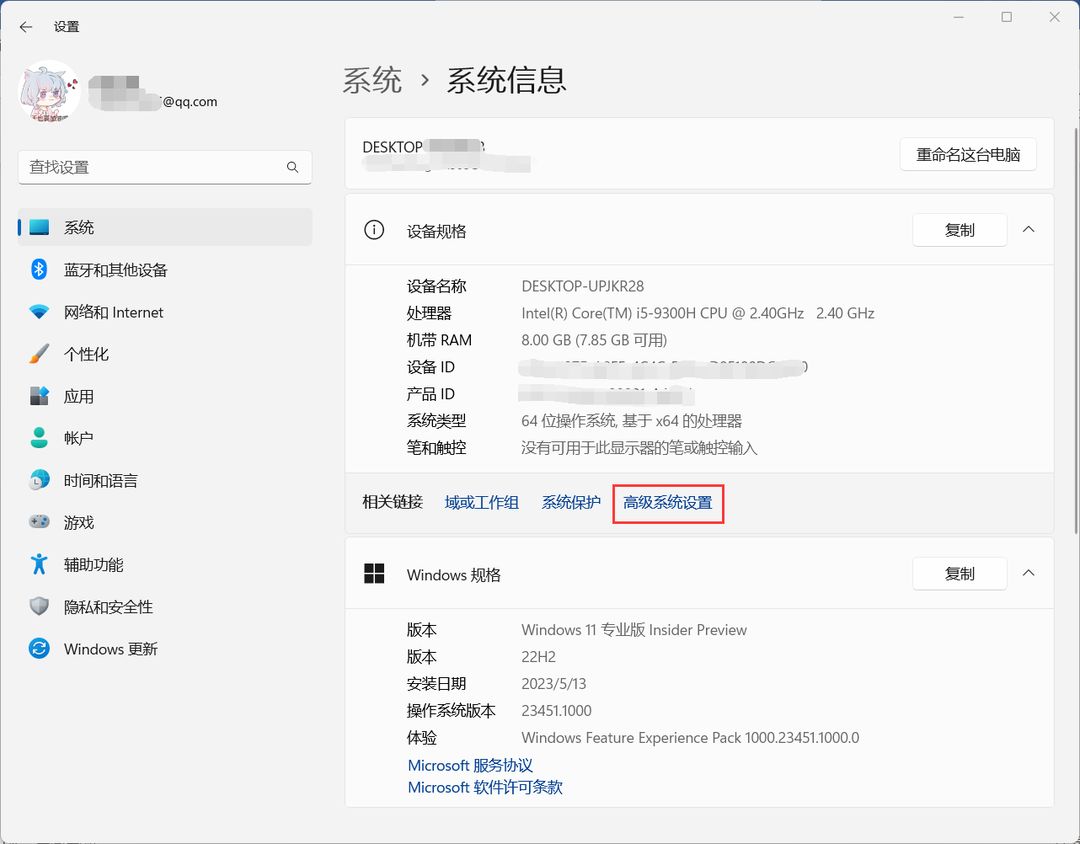Select the 笔和触控 value text
The height and width of the screenshot is (844, 1080).
pyautogui.click(x=639, y=449)
